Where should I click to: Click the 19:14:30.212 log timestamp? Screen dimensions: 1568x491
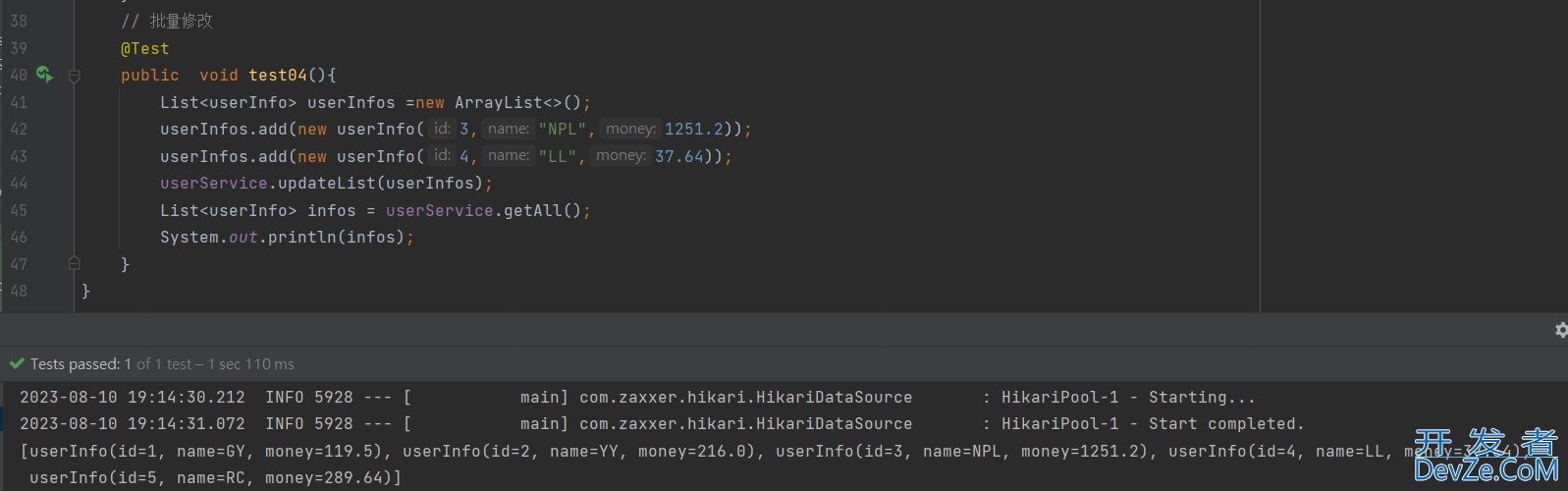pyautogui.click(x=187, y=397)
